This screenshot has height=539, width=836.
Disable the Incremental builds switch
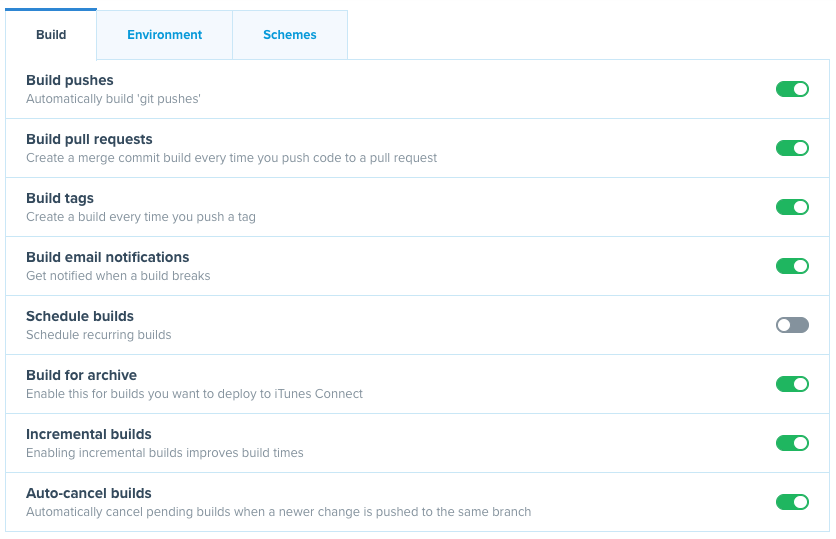[792, 443]
